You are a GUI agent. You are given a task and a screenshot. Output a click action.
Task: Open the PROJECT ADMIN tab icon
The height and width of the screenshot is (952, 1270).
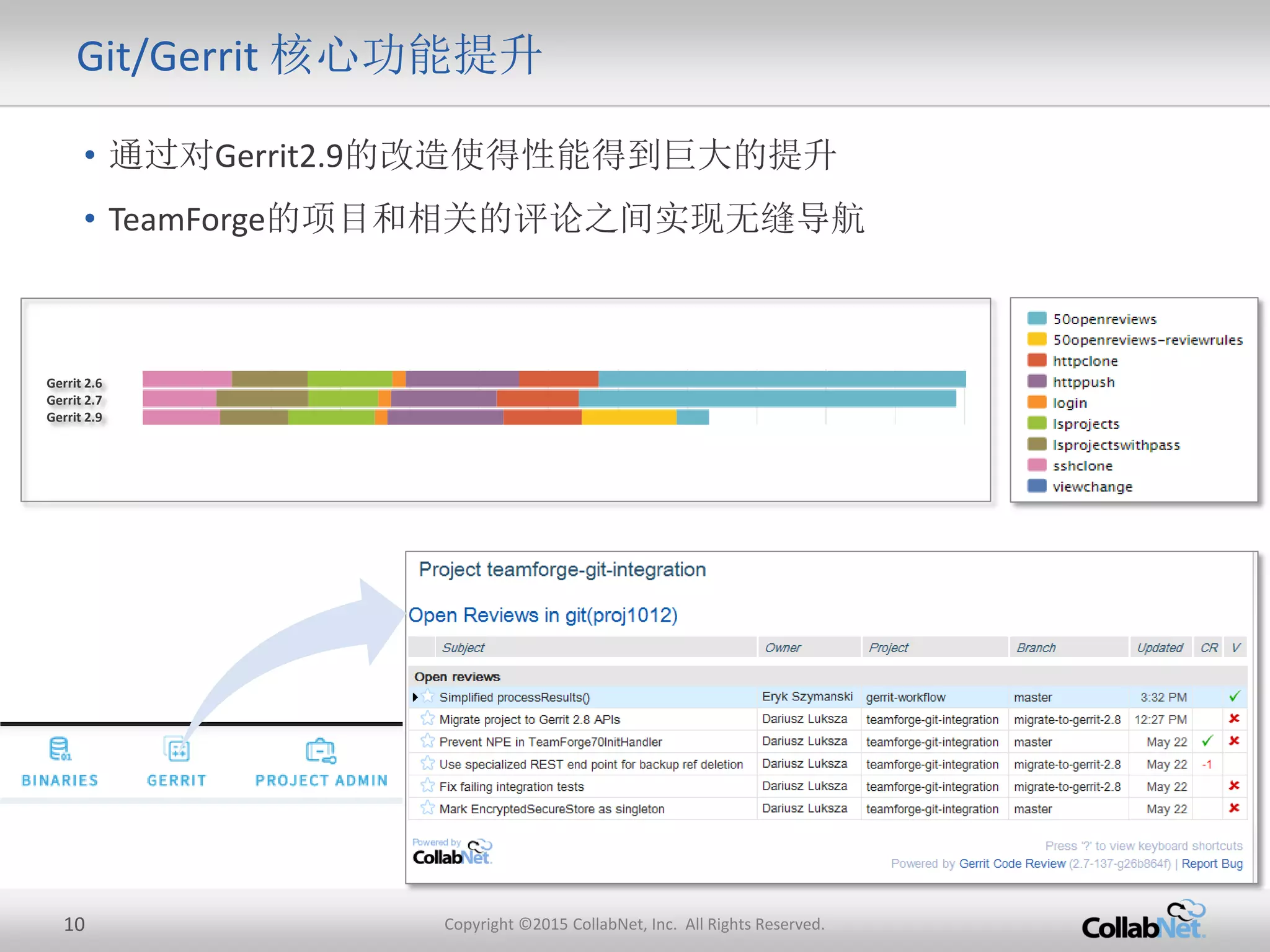click(321, 750)
